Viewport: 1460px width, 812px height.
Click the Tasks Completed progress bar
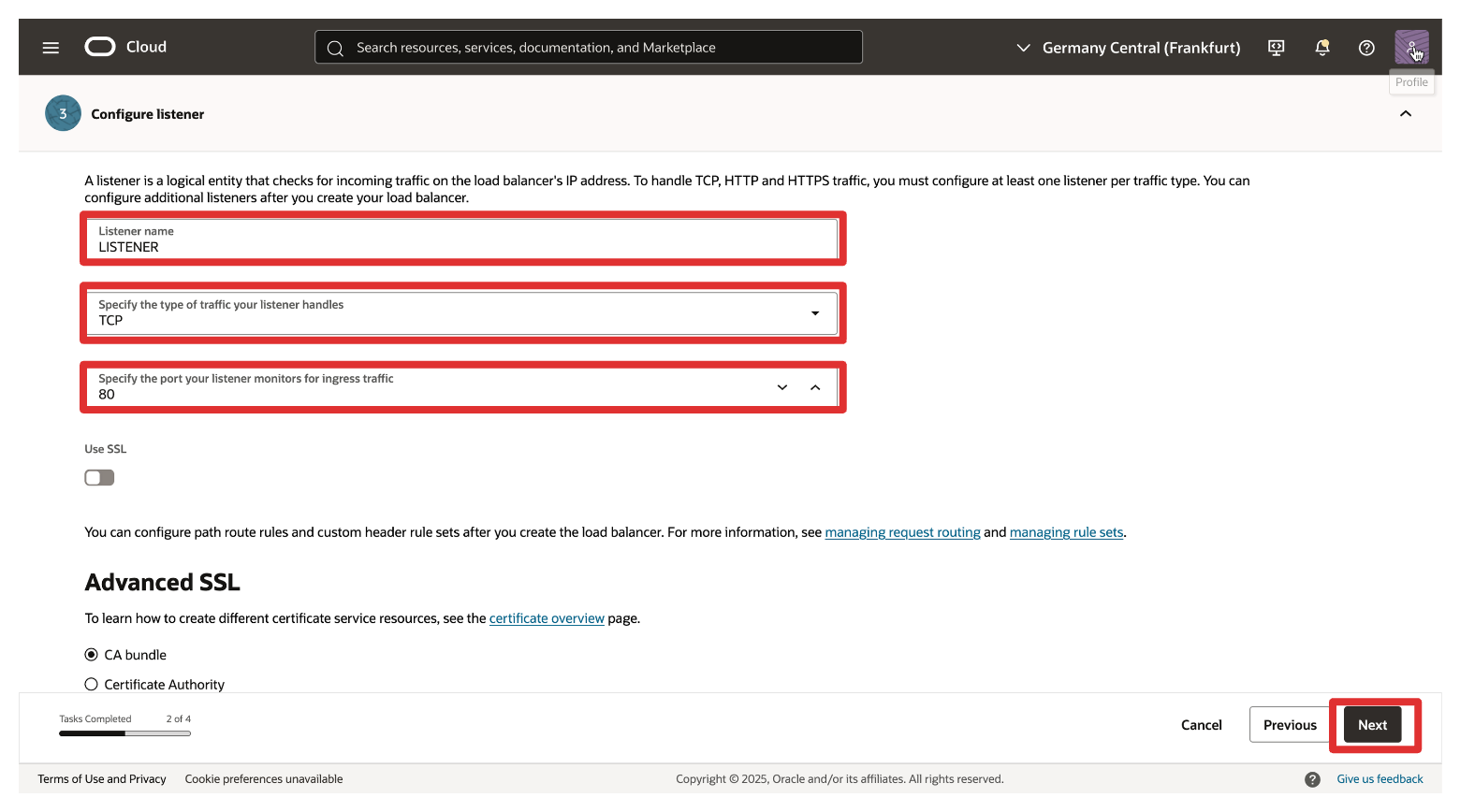[x=124, y=733]
